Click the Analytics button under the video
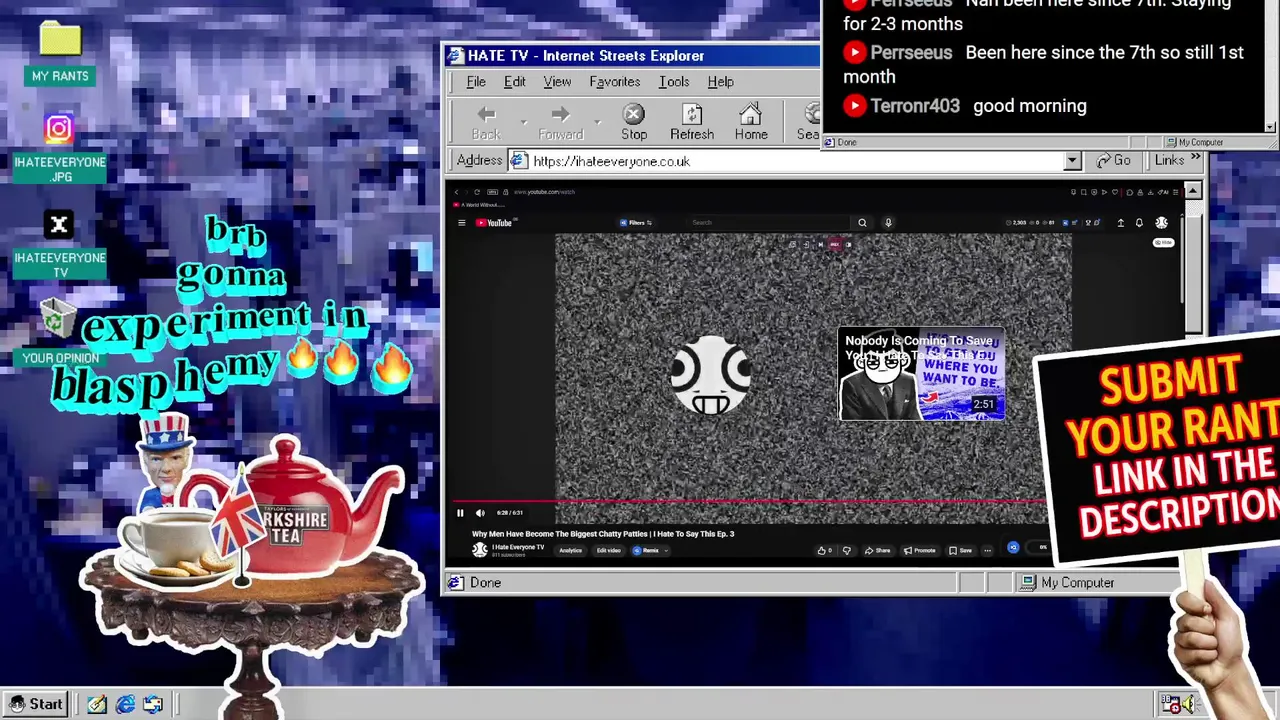Image resolution: width=1280 pixels, height=720 pixels. (x=570, y=550)
